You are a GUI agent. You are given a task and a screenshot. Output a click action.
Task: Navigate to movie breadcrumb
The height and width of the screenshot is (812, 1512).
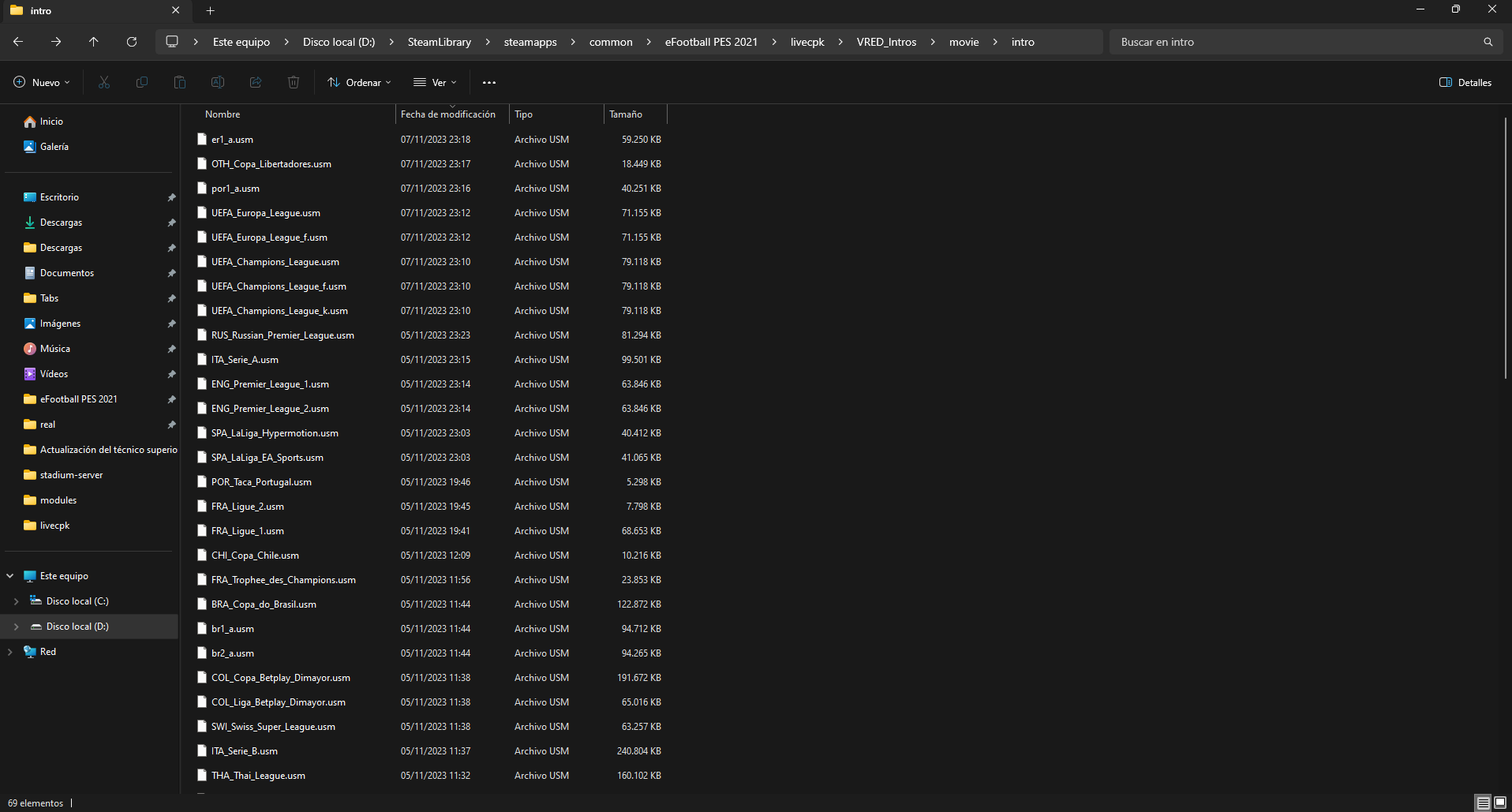coord(964,42)
